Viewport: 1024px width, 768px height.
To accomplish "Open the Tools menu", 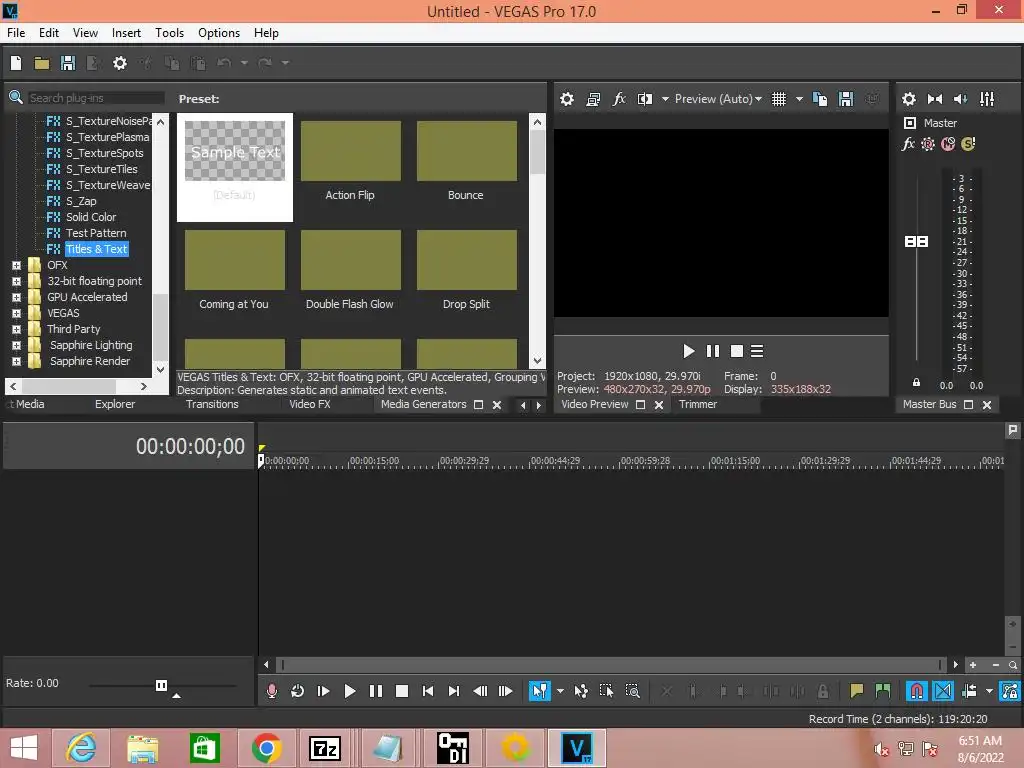I will click(x=169, y=33).
